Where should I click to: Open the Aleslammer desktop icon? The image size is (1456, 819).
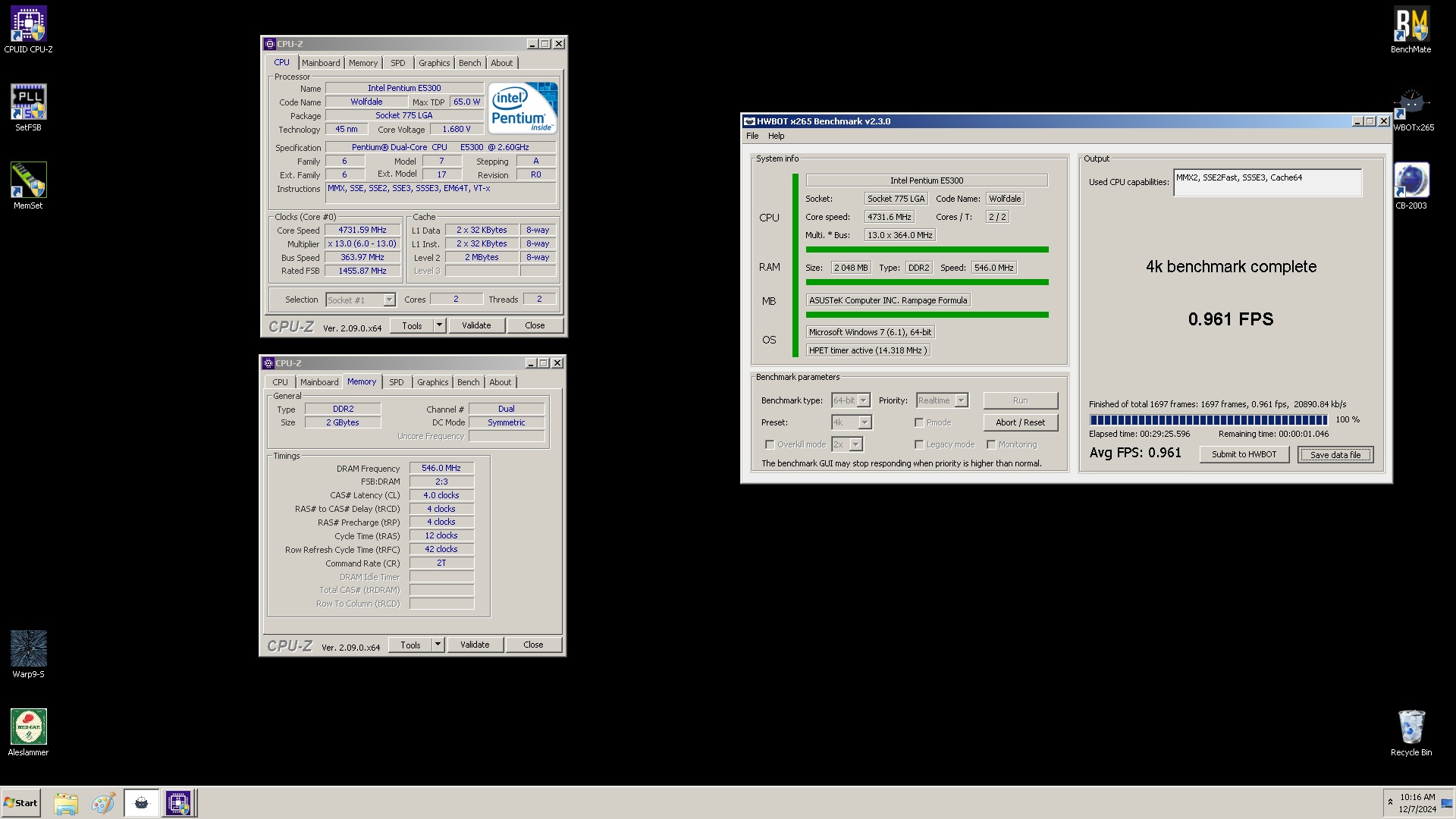tap(28, 733)
